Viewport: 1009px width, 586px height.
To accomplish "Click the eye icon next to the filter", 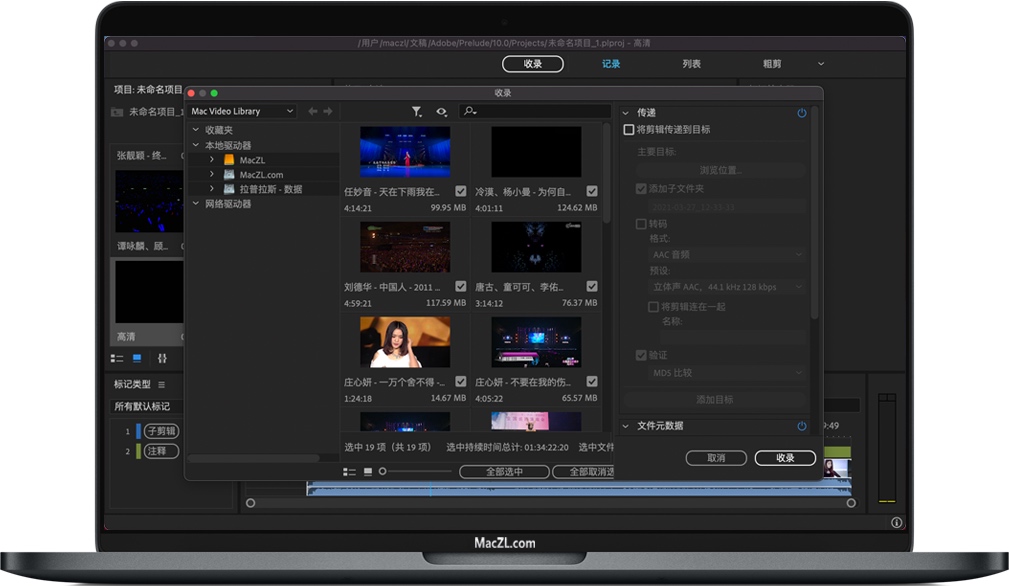I will coord(441,111).
